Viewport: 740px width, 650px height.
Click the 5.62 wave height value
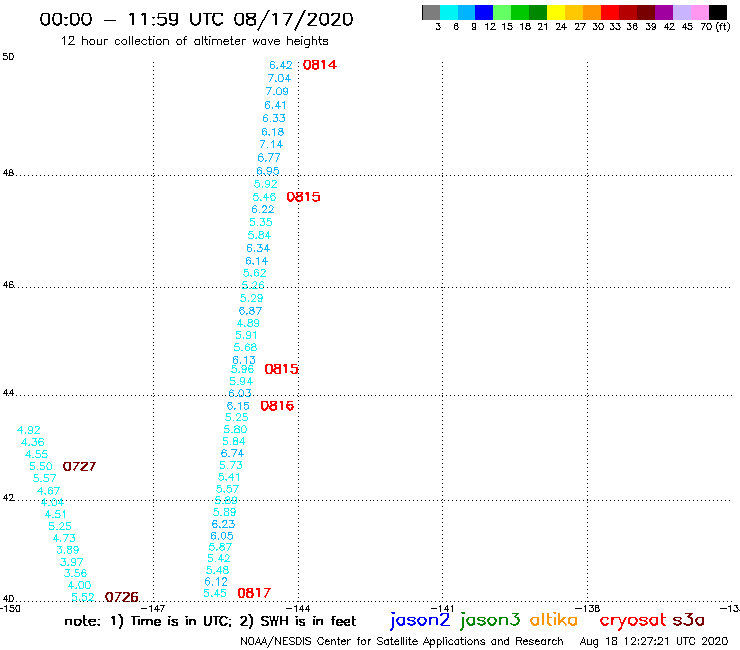tap(255, 273)
